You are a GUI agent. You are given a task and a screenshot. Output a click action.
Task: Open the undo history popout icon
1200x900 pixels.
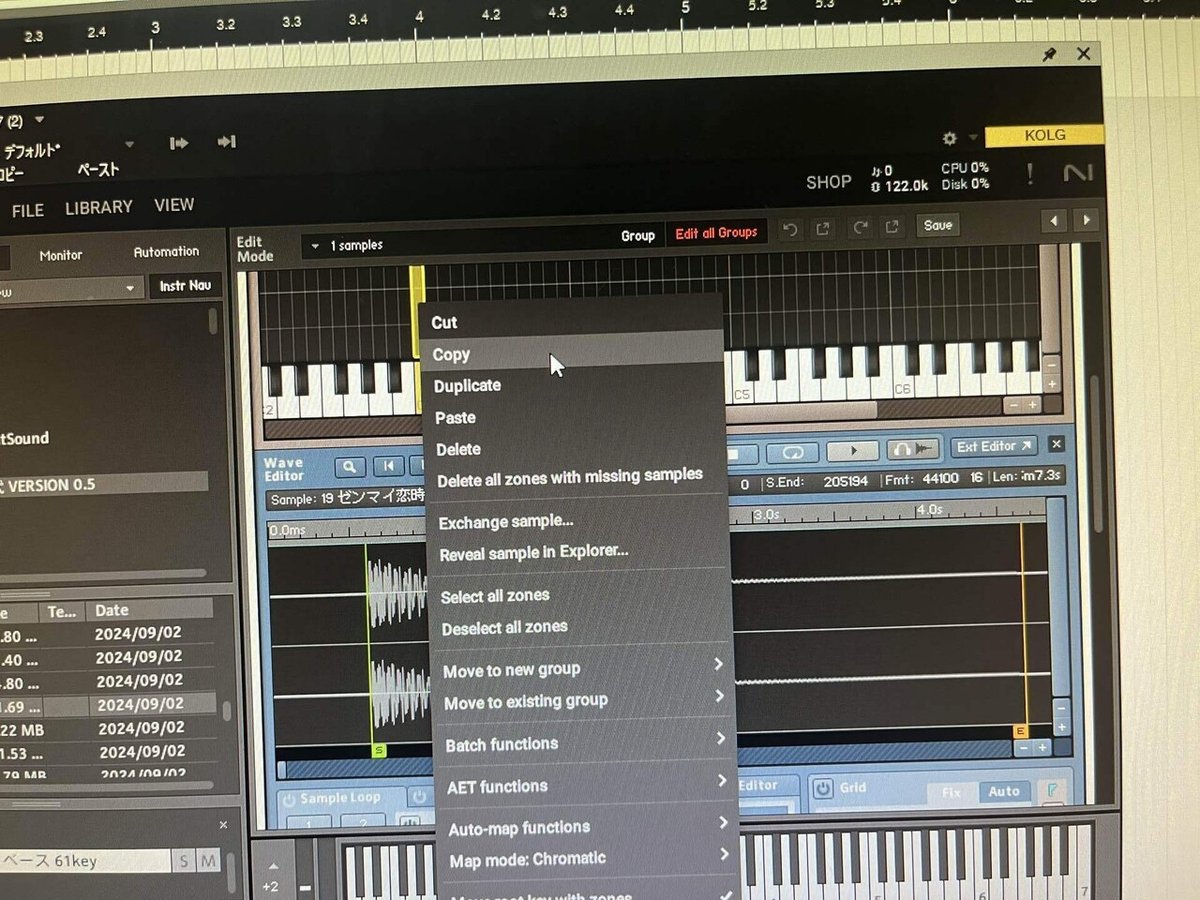(x=823, y=228)
